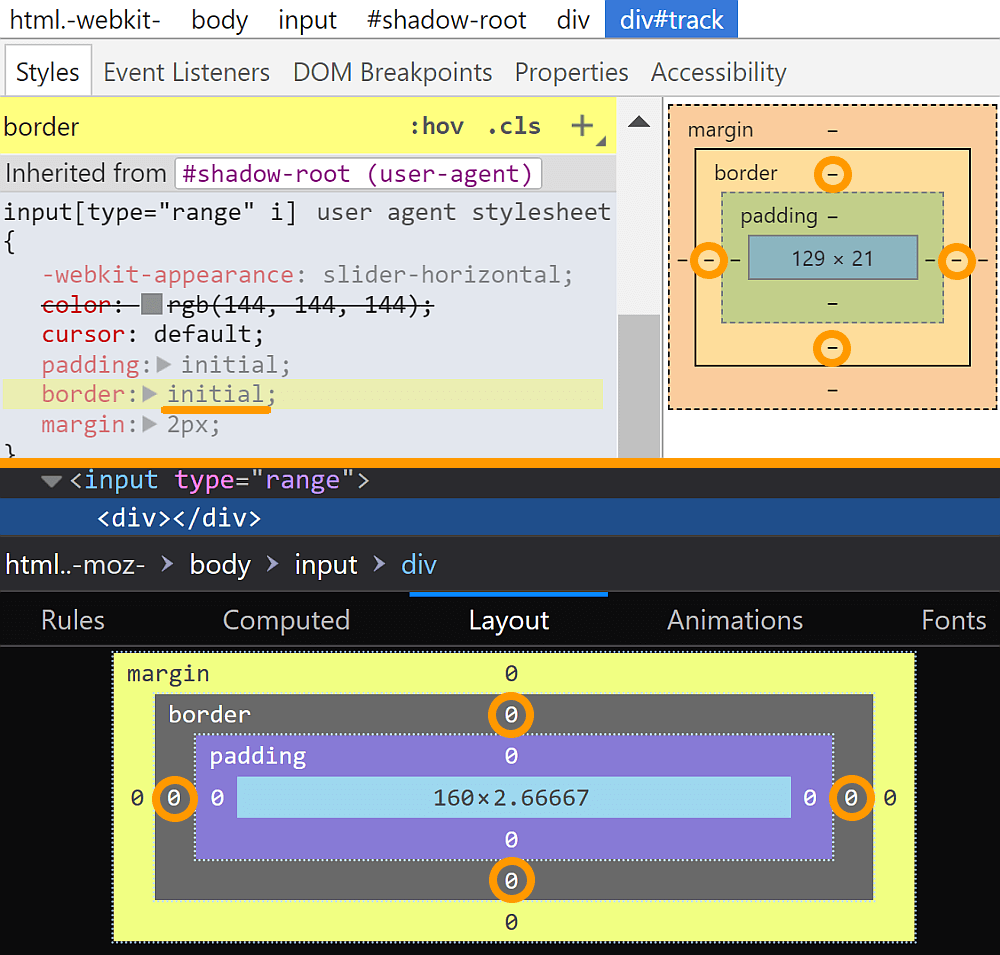
Task: Select the 129 × 21 content box
Action: click(832, 259)
